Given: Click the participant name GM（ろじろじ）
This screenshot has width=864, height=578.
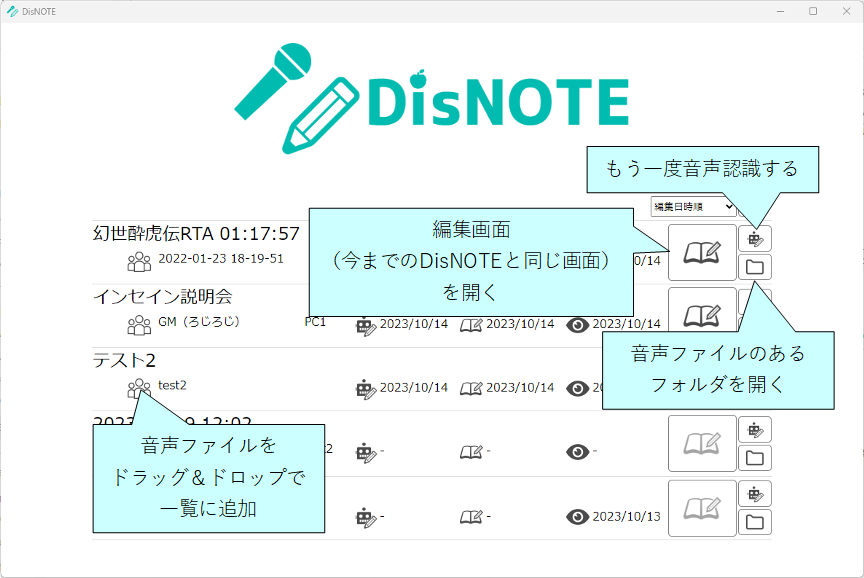Looking at the screenshot, I should pyautogui.click(x=199, y=322).
